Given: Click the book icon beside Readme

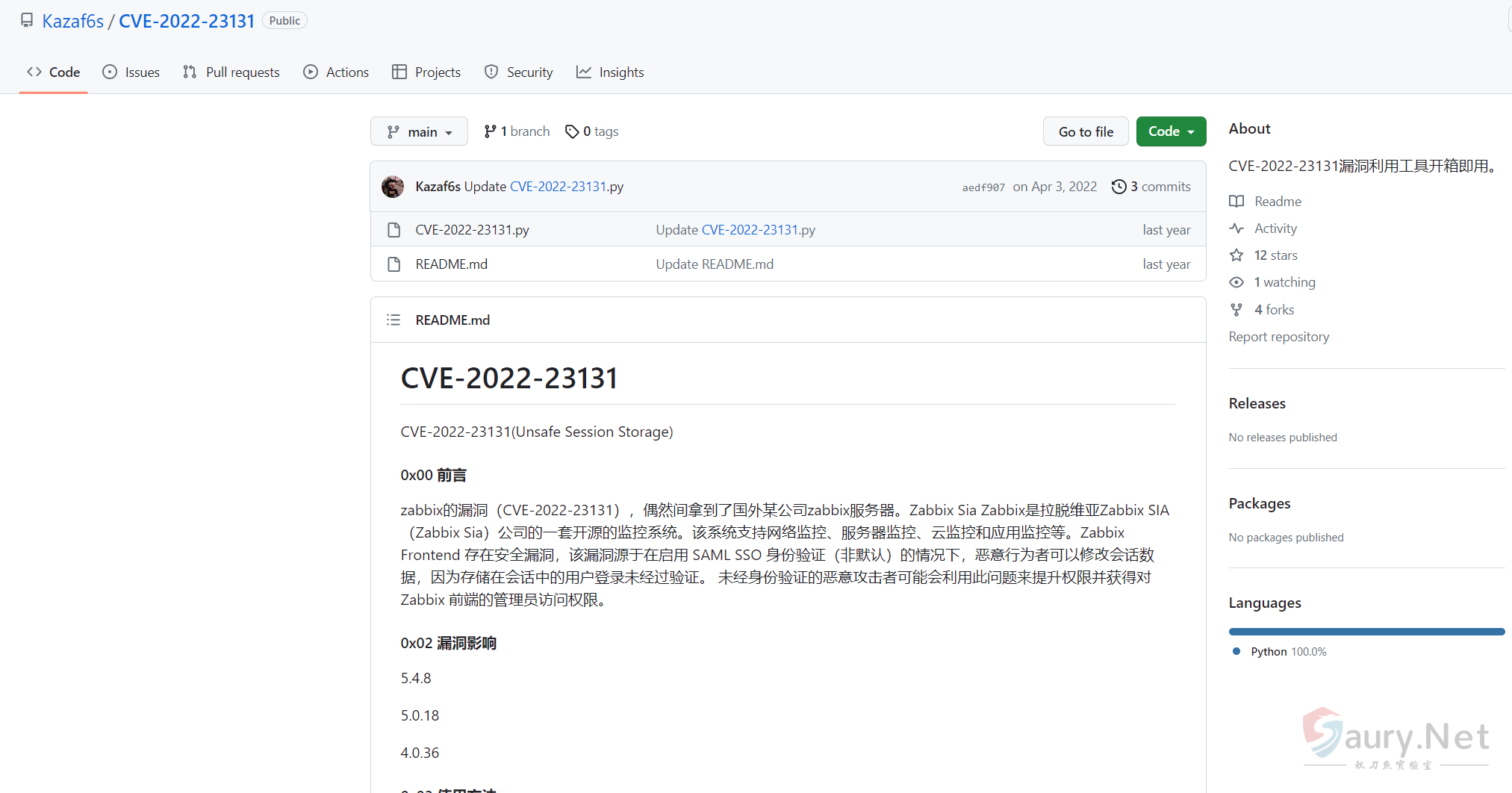Looking at the screenshot, I should point(1236,202).
